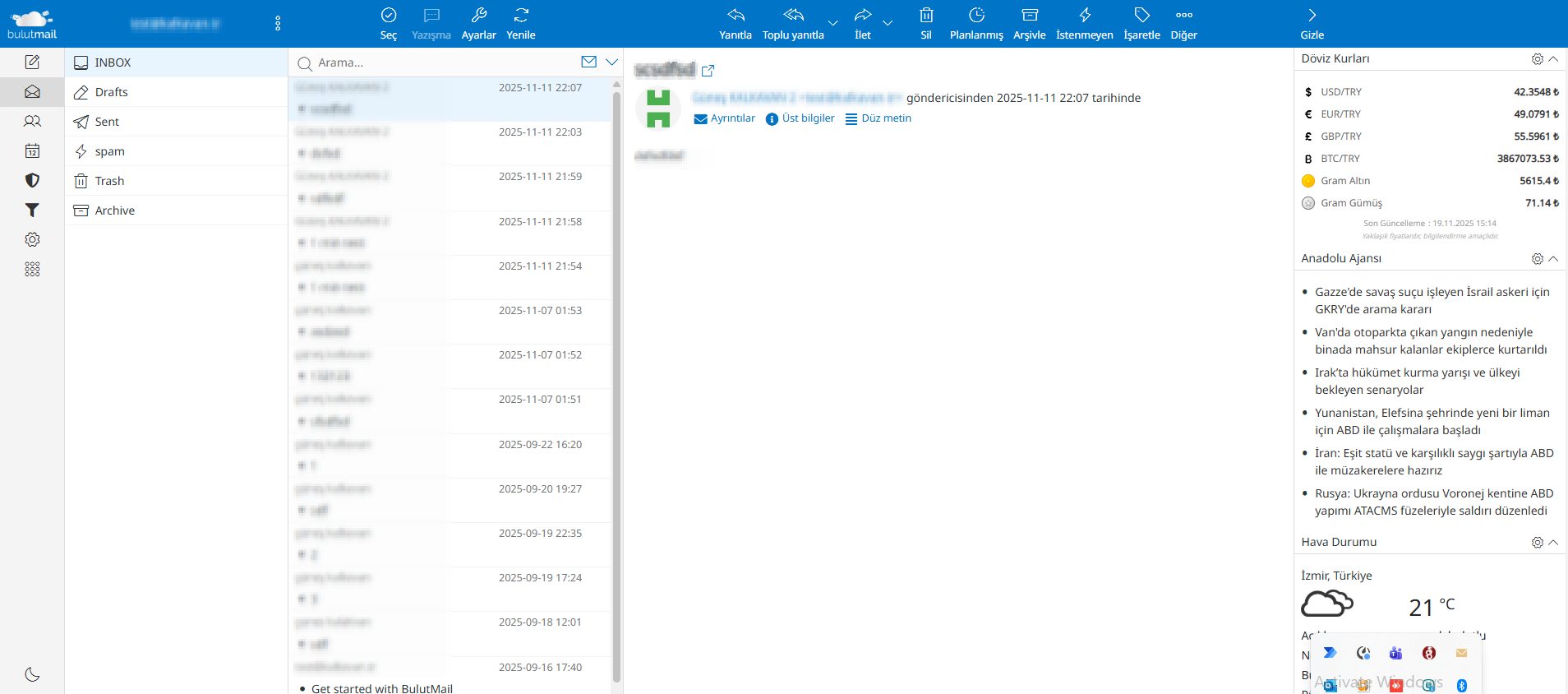Open the email dated 2025-09-22 16:20
This screenshot has height=694, width=1568.
tap(450, 456)
